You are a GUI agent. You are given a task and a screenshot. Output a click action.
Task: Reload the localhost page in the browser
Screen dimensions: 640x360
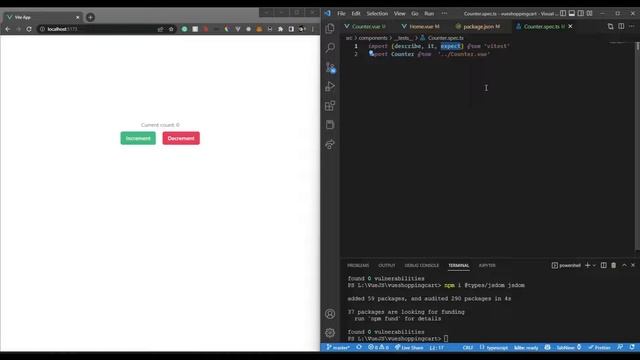29,29
